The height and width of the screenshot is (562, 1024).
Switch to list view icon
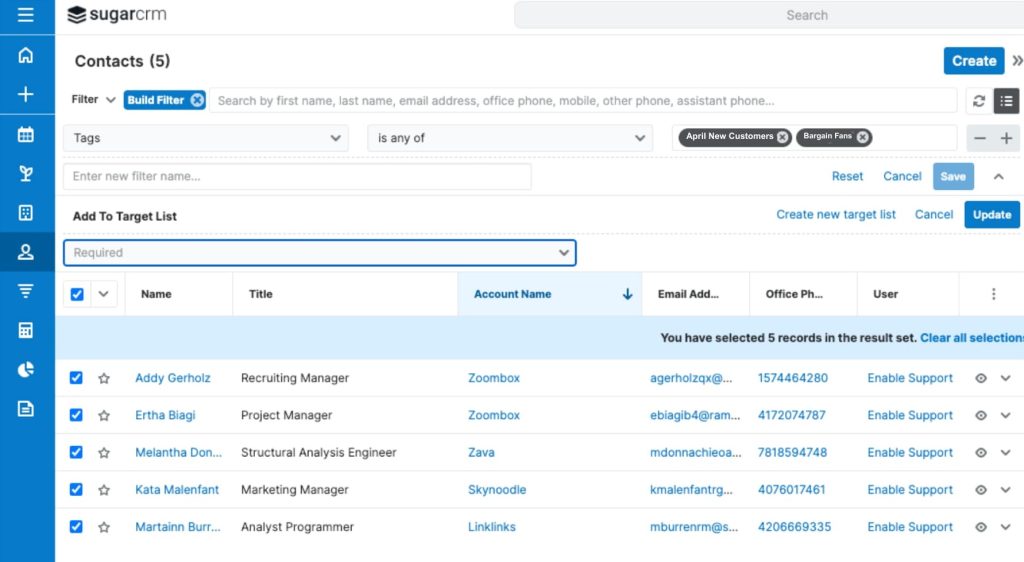click(x=1006, y=101)
